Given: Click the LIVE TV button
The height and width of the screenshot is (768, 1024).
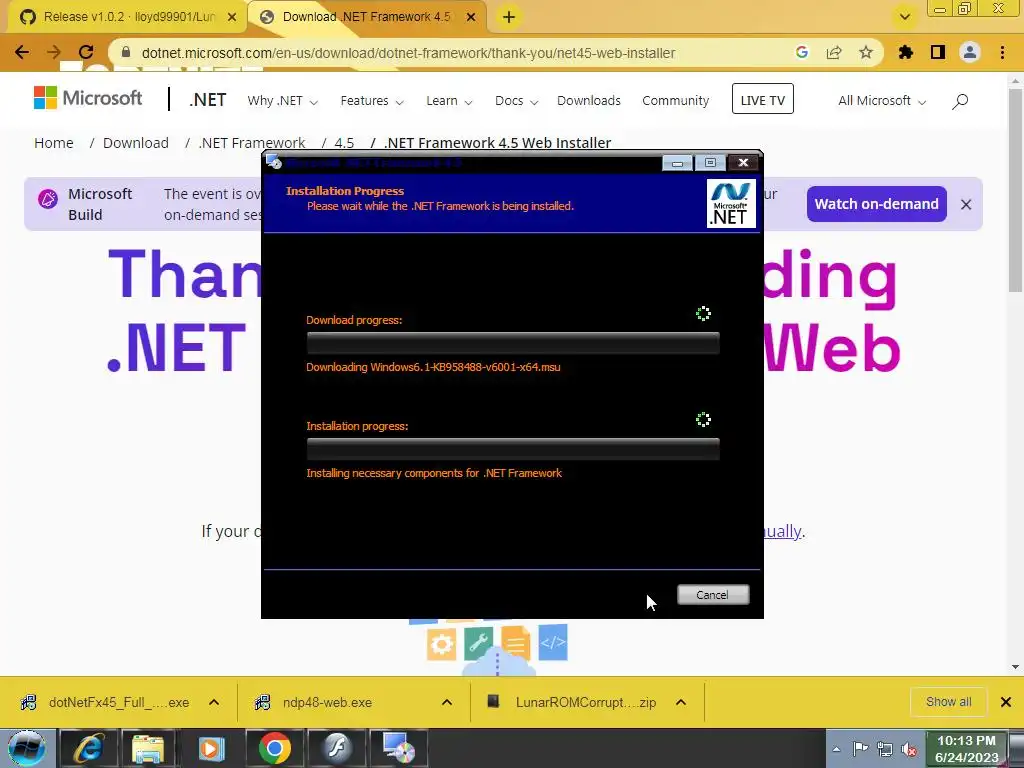Looking at the screenshot, I should click(763, 99).
